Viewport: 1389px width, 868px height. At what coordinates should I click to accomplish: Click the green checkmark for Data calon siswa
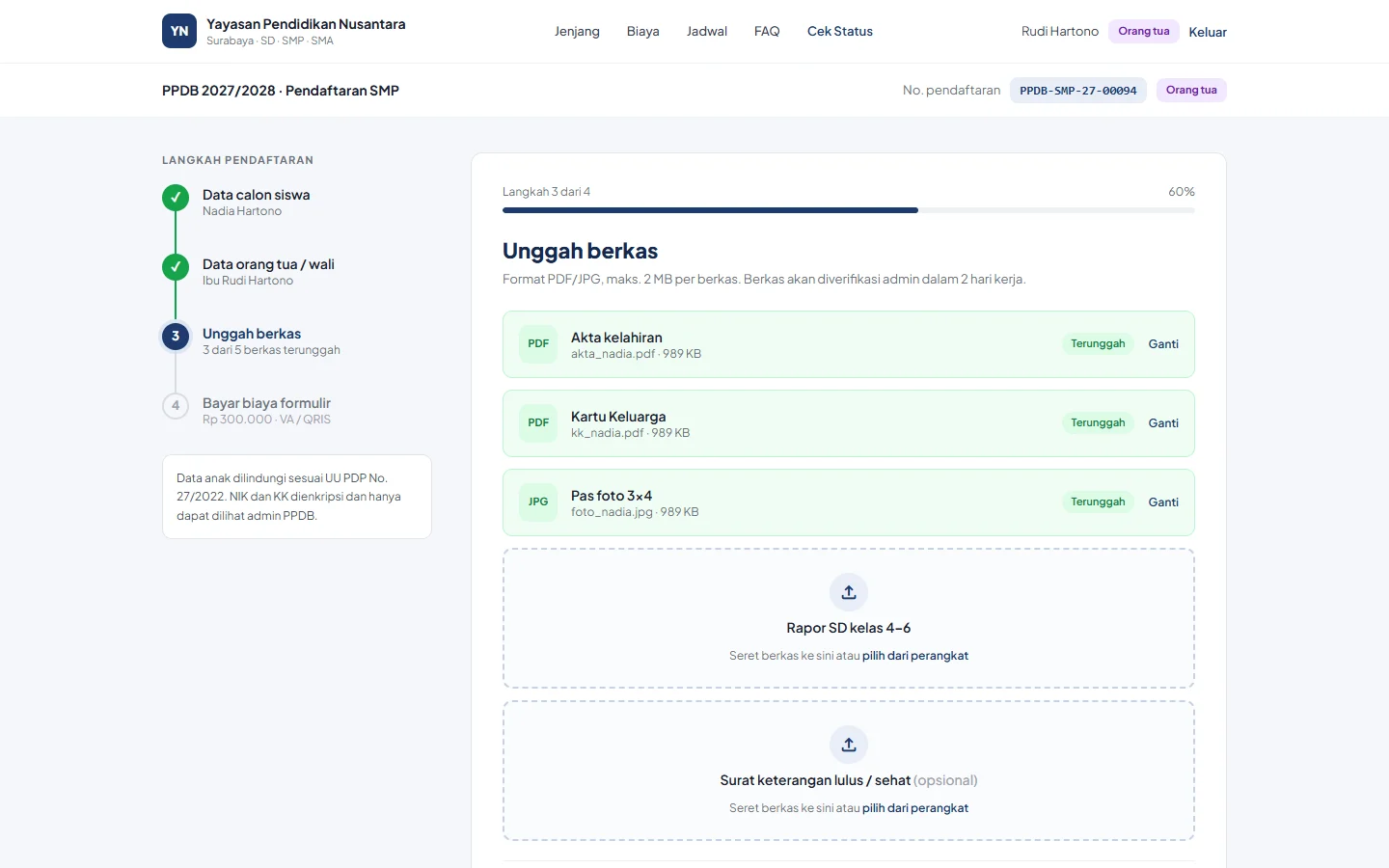click(x=176, y=198)
